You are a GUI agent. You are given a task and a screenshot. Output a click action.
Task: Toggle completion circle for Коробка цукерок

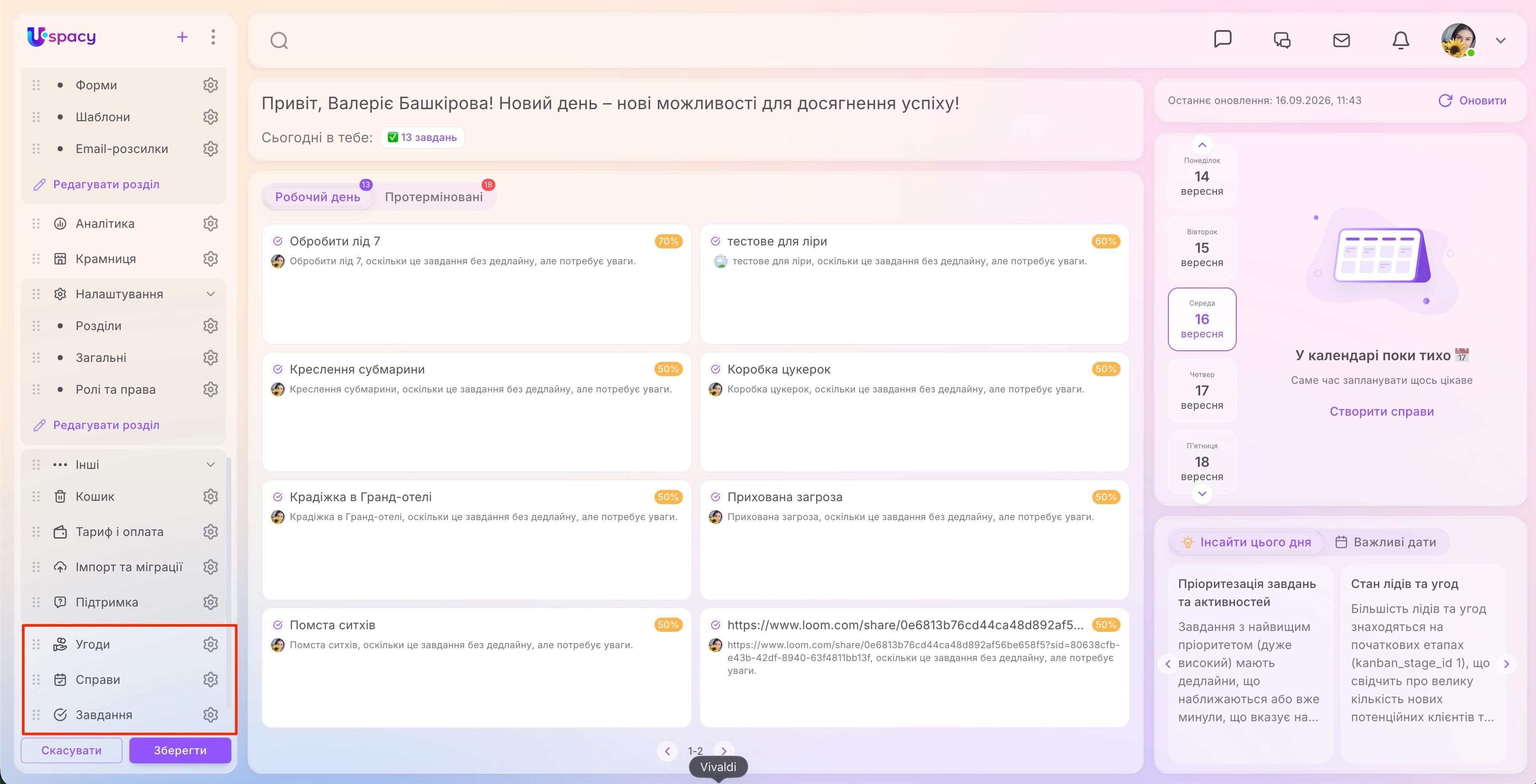pos(715,369)
